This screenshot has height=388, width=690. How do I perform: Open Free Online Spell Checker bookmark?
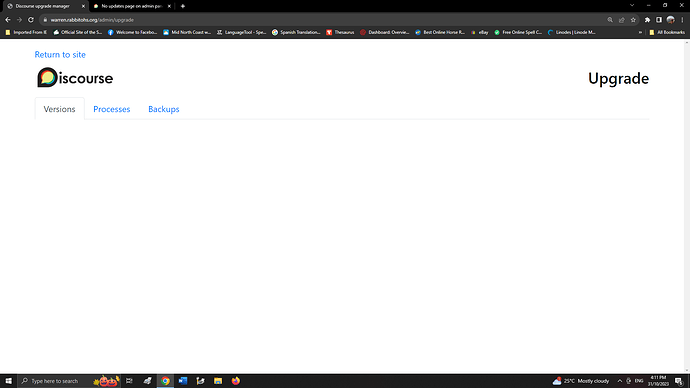[x=518, y=32]
